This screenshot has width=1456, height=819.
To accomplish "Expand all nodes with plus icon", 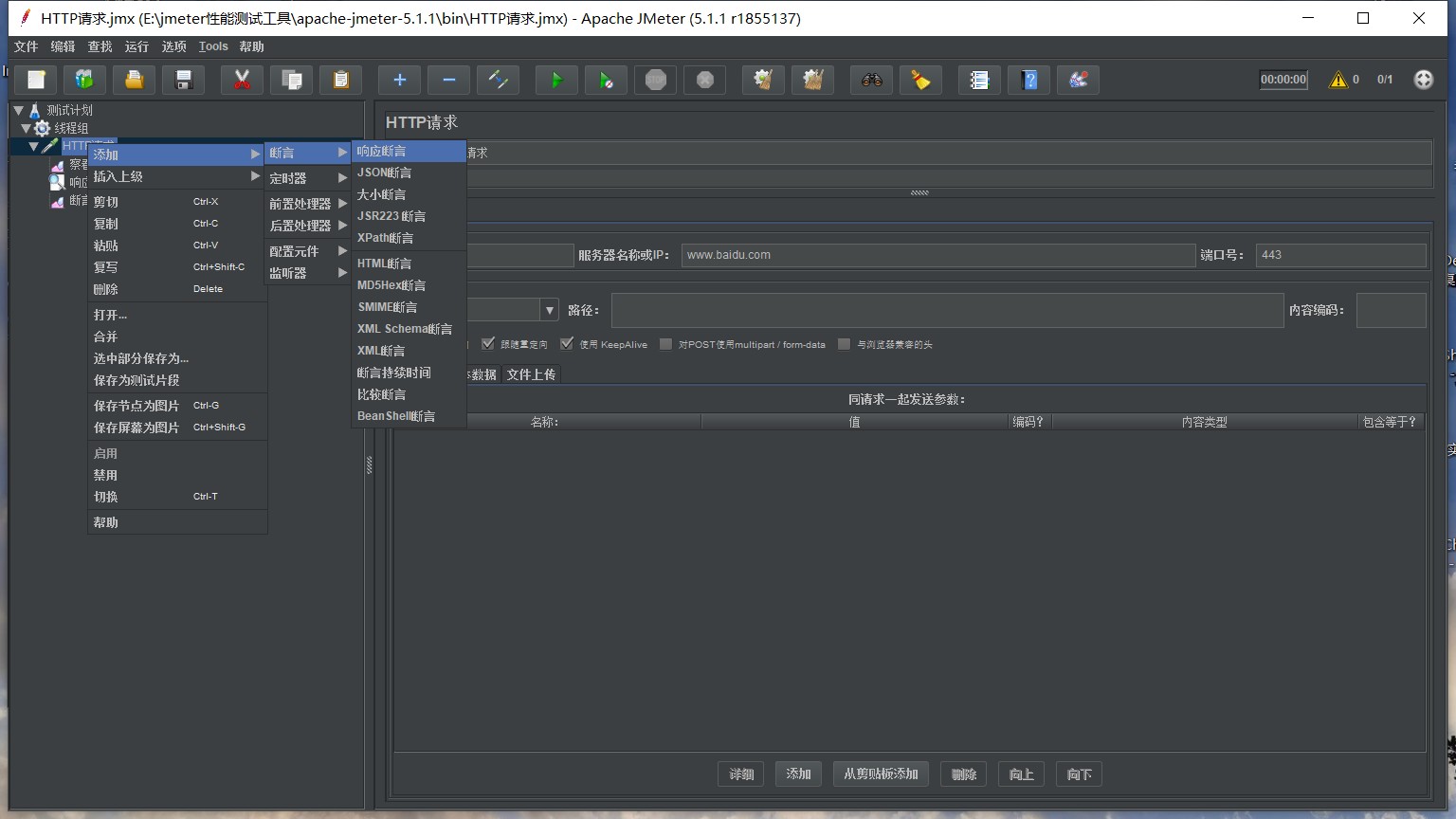I will click(399, 81).
